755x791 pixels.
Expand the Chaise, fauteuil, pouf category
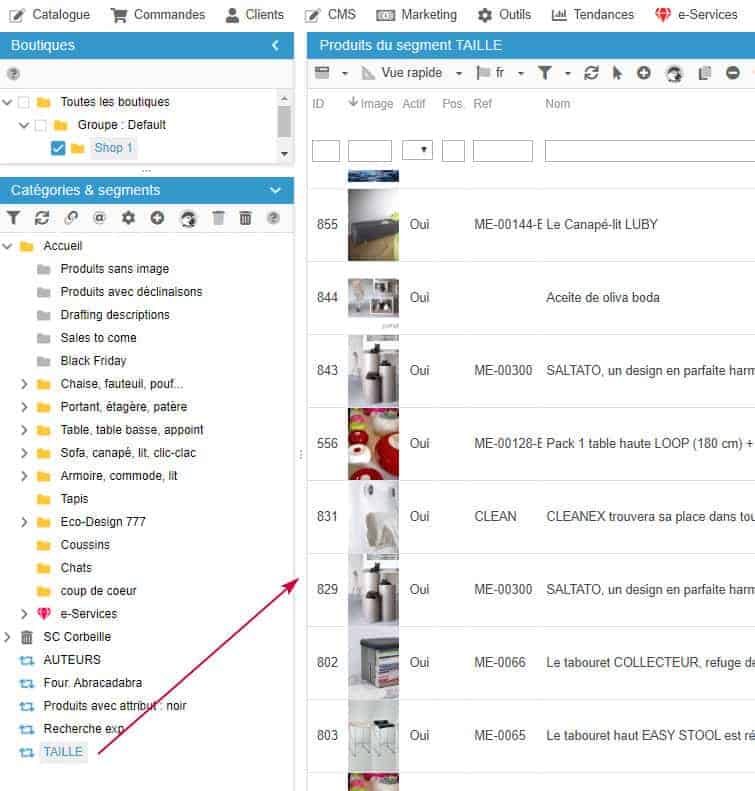coord(24,384)
